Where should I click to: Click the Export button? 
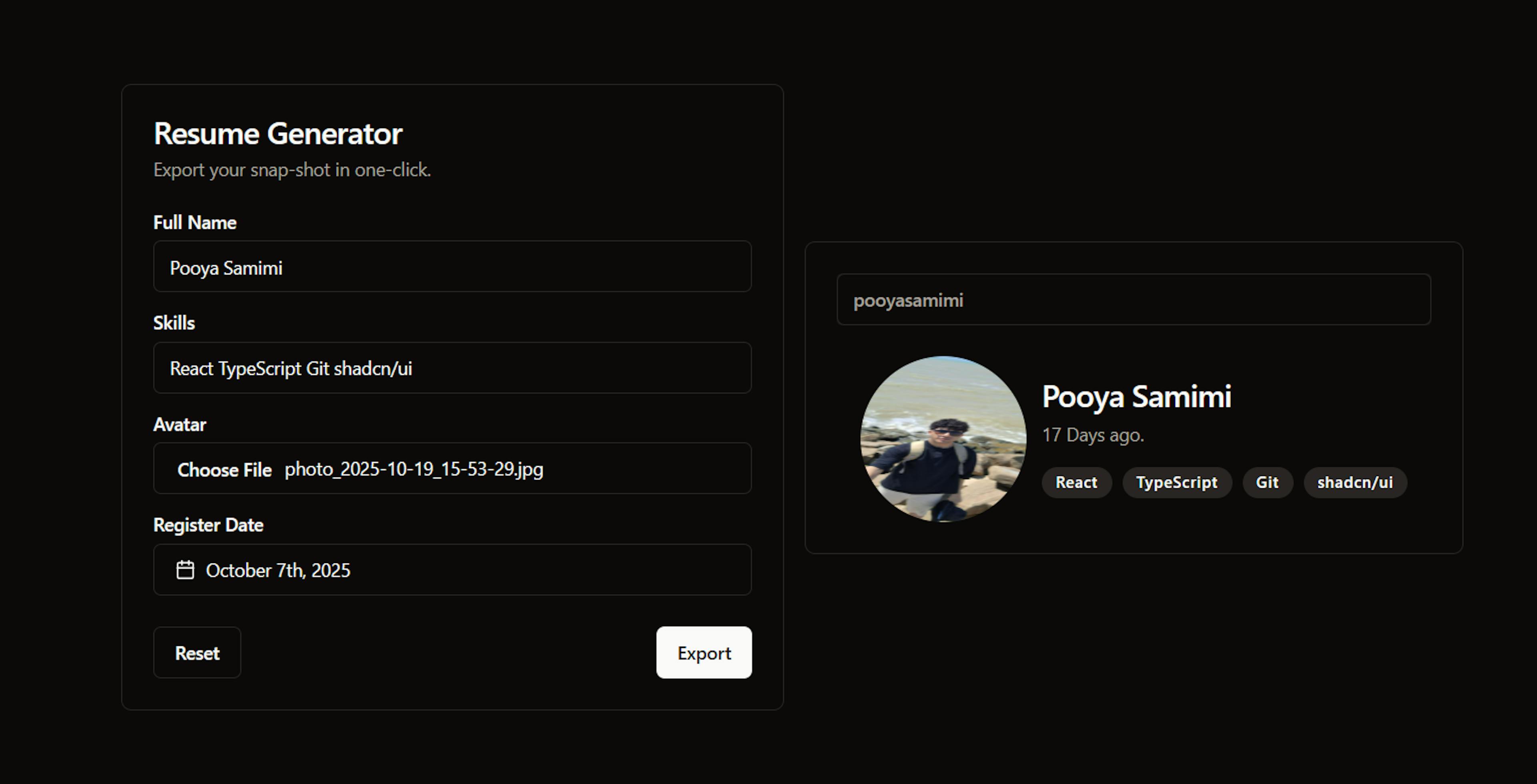[x=704, y=653]
